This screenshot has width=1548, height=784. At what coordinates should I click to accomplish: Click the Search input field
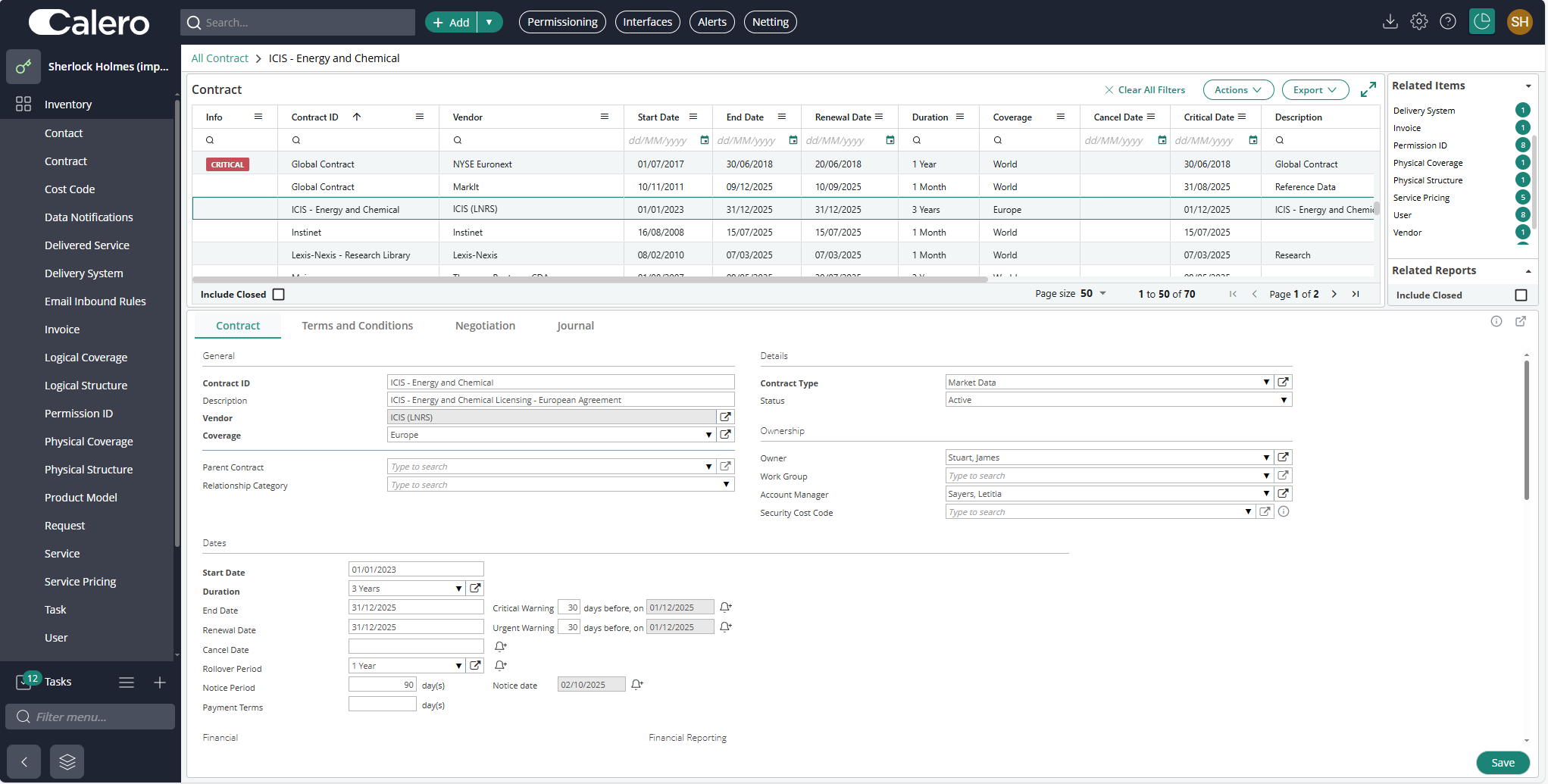297,22
